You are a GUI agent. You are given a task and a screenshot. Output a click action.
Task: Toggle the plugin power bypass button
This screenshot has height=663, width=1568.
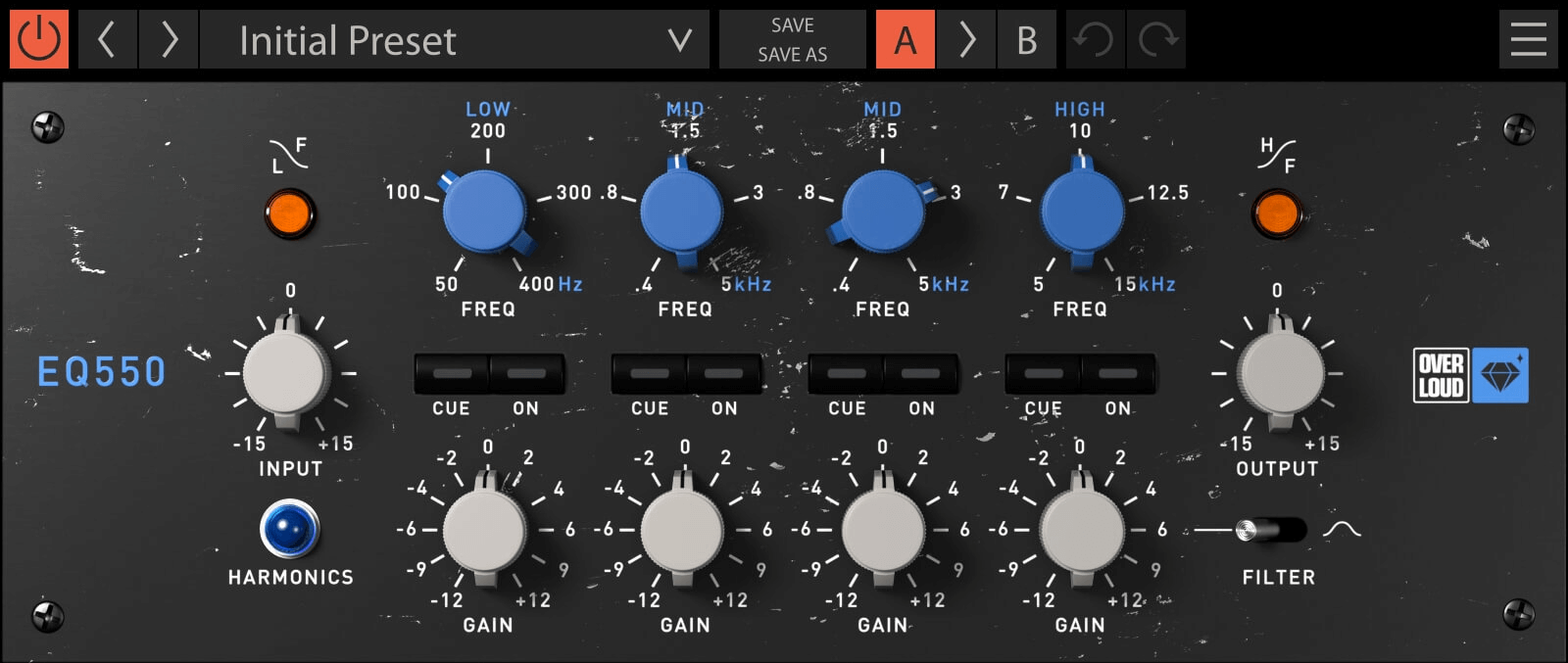coord(39,40)
